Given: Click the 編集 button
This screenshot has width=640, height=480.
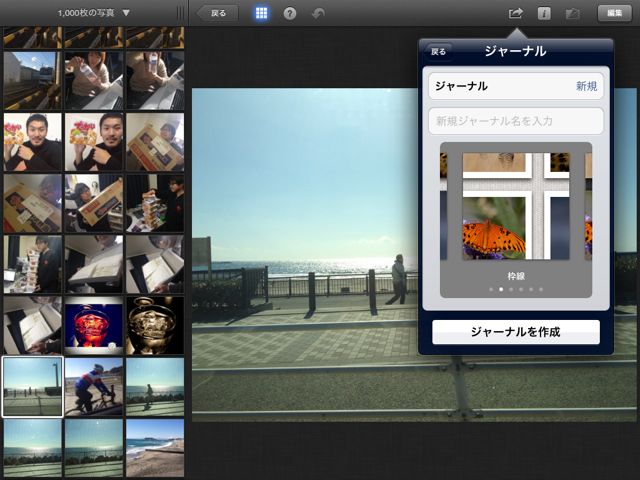Looking at the screenshot, I should [x=614, y=13].
